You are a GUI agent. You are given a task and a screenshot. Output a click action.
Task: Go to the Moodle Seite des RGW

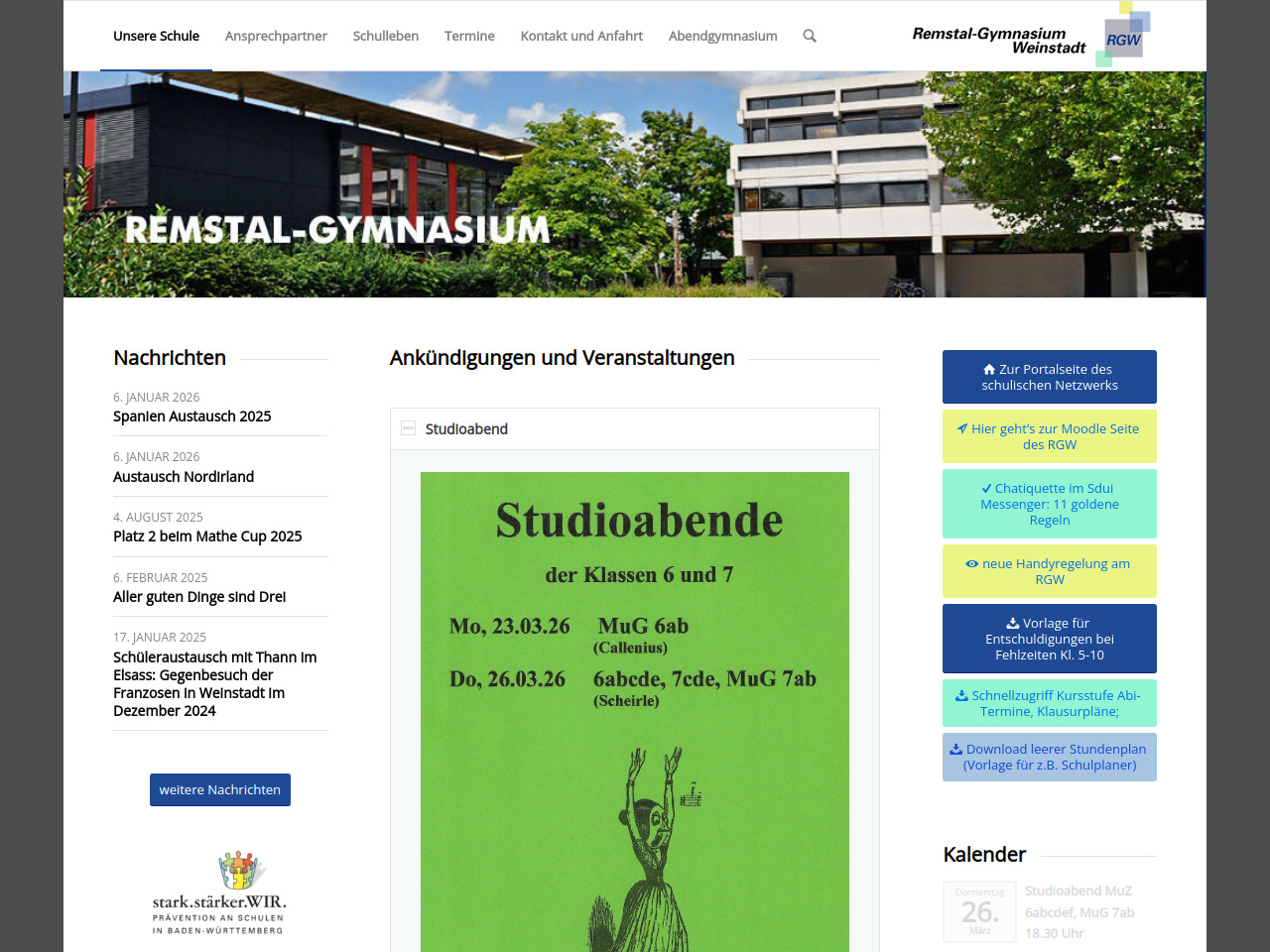pyautogui.click(x=1049, y=436)
